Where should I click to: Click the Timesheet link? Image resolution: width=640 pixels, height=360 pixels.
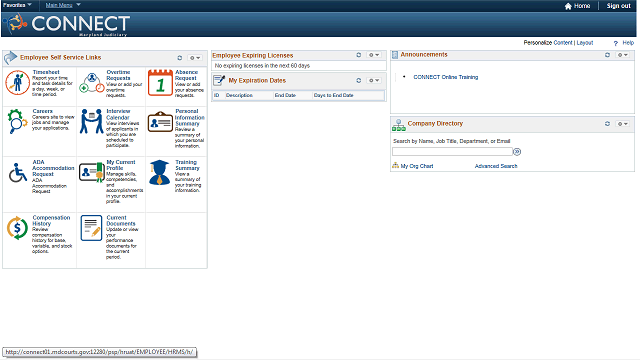46,72
